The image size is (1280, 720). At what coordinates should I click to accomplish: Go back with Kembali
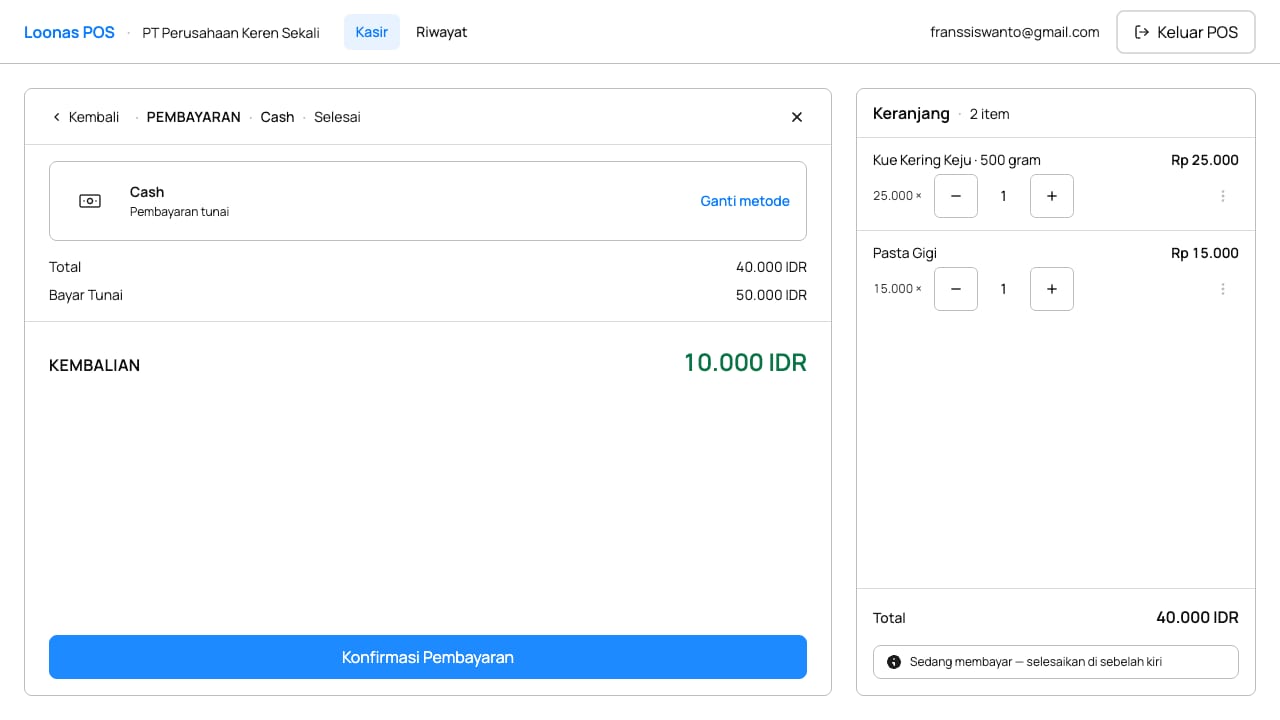(86, 117)
